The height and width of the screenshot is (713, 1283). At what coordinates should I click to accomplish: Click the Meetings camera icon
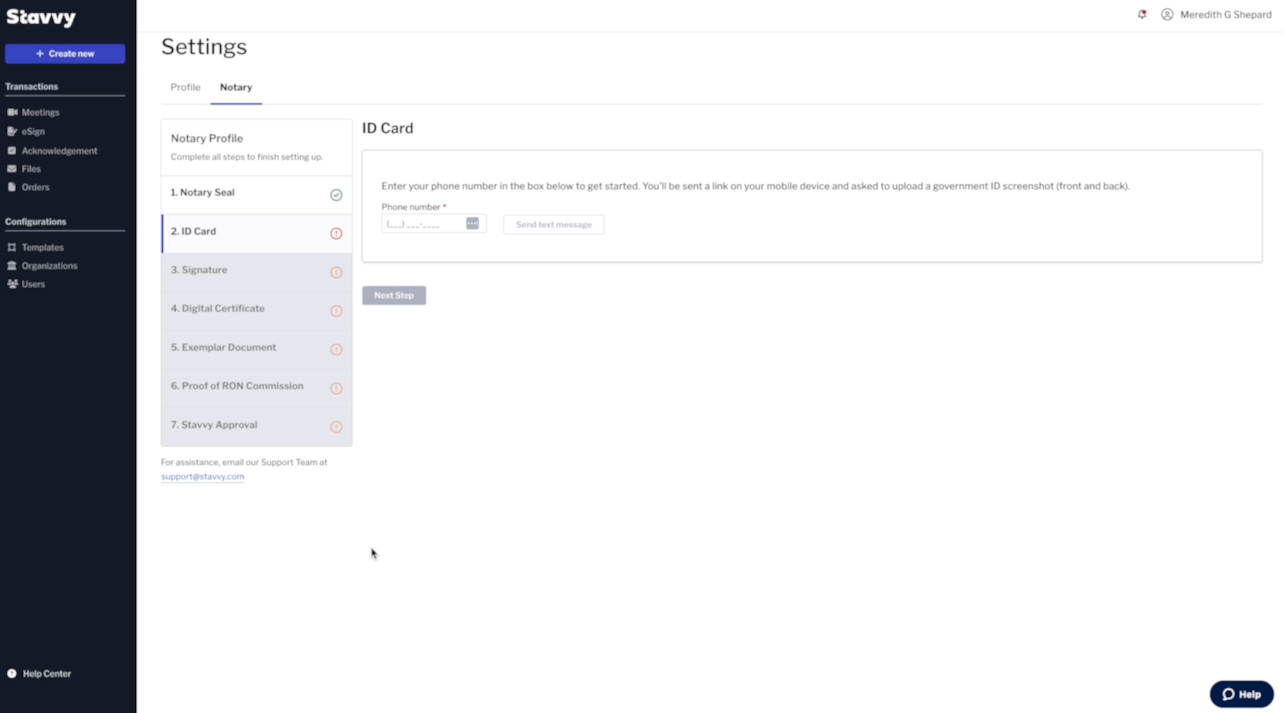pos(12,113)
